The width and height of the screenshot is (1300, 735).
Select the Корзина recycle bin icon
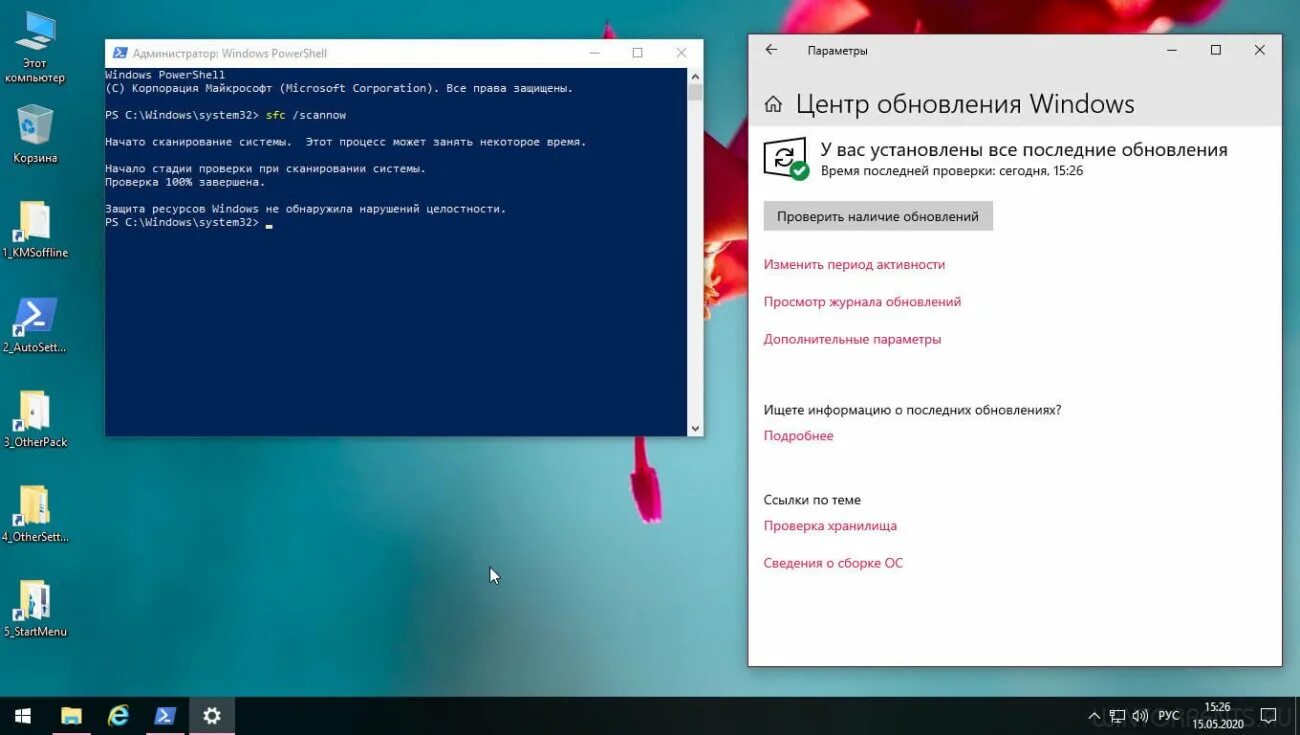pos(35,134)
